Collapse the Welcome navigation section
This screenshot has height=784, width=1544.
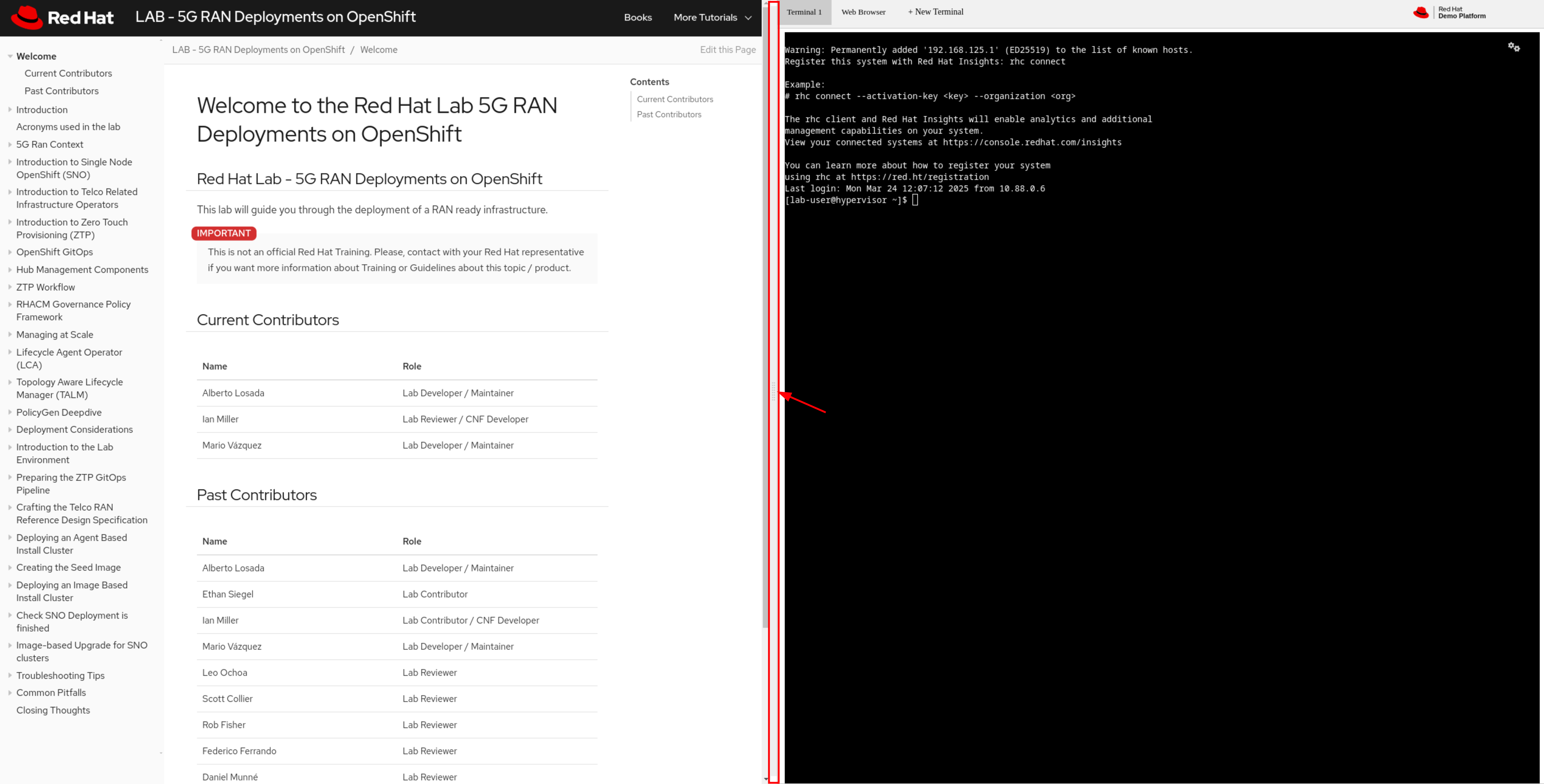10,56
